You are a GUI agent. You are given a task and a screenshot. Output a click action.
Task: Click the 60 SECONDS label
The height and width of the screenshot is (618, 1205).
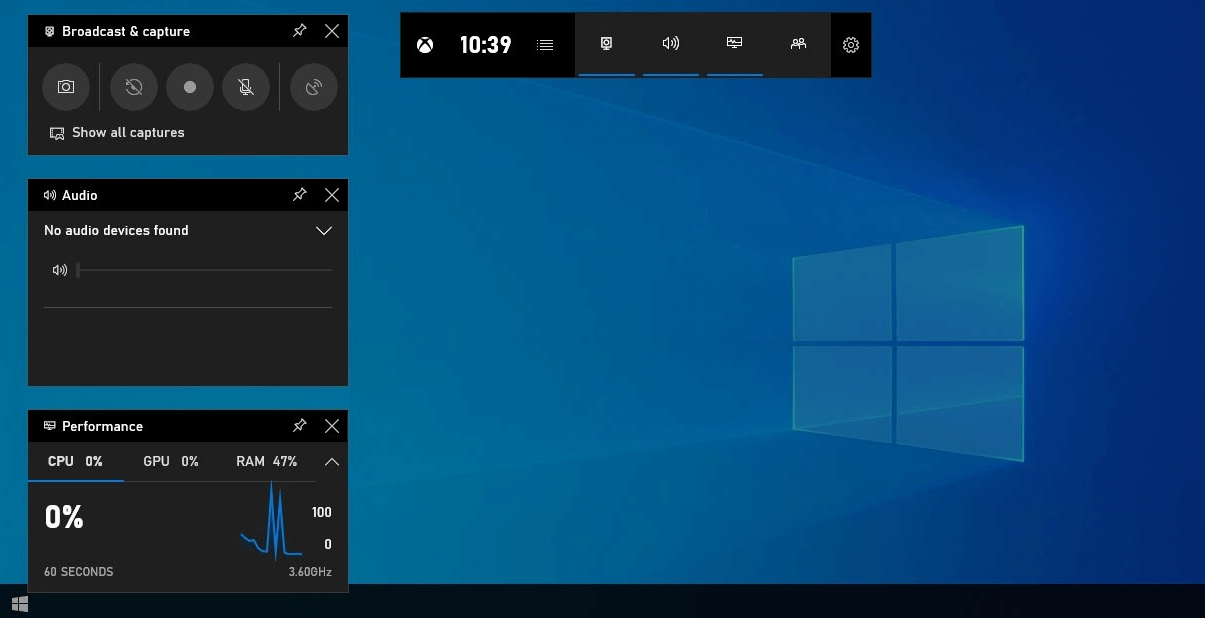tap(79, 572)
